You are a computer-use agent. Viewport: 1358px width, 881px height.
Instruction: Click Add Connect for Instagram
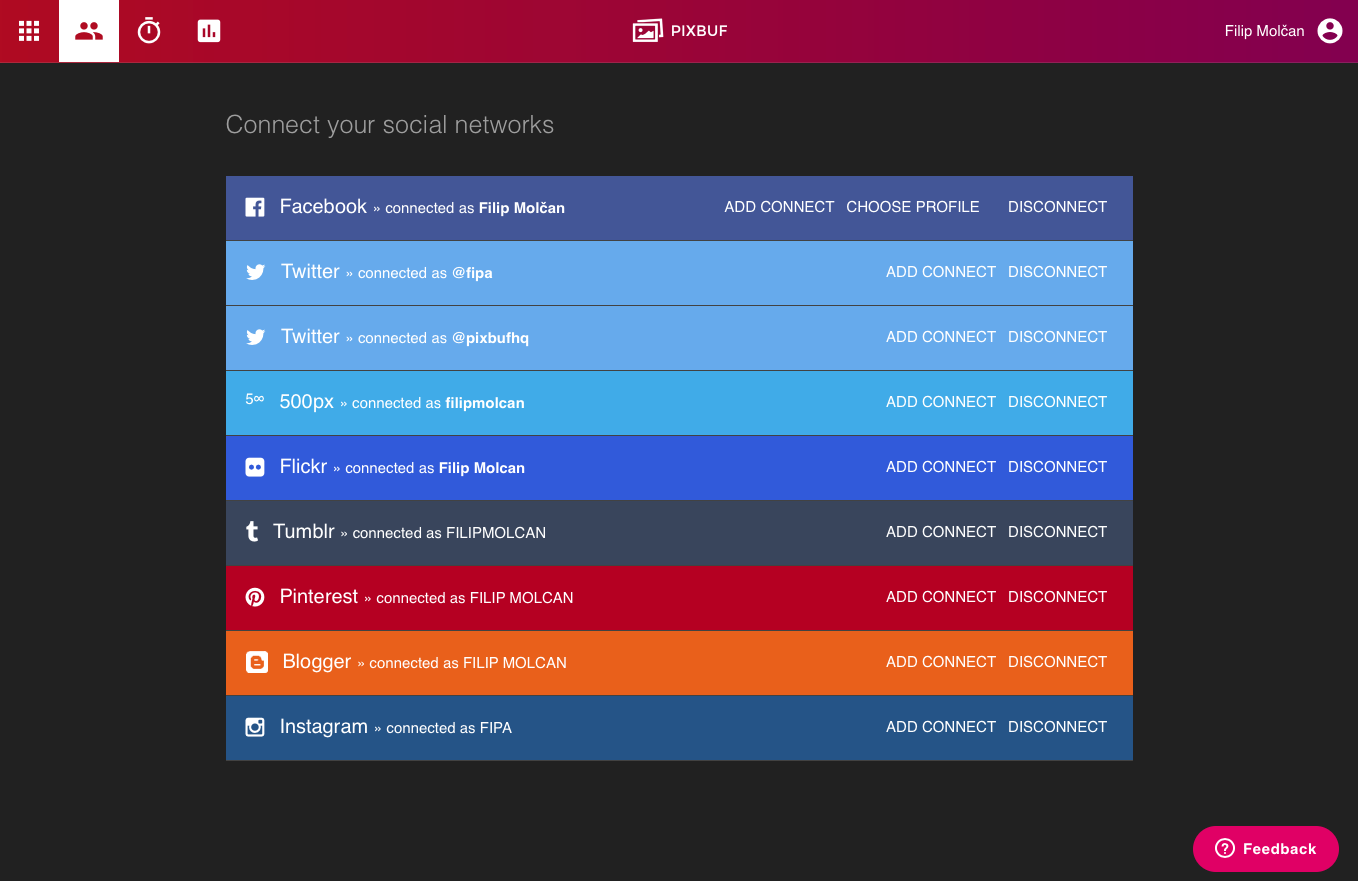(941, 727)
